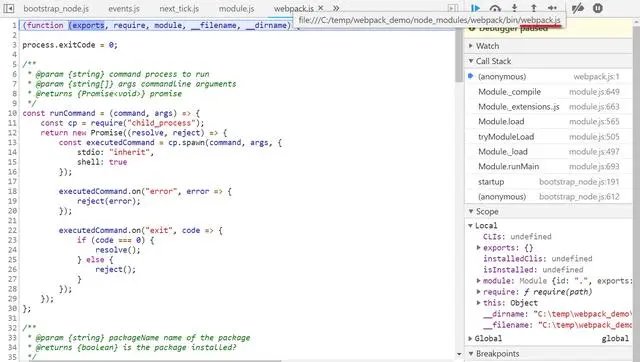Collapse the Call Stack section
640x362 pixels.
(x=549, y=61)
